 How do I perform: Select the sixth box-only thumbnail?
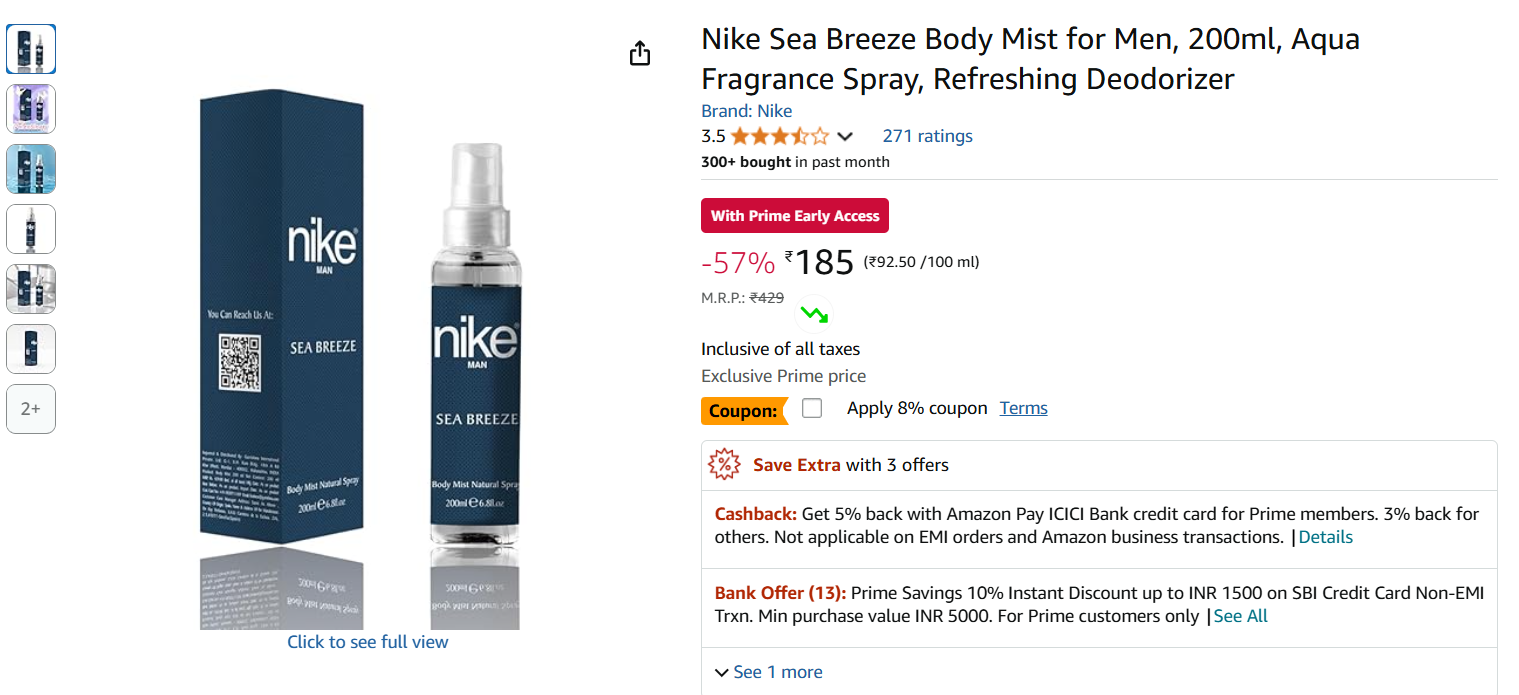[x=31, y=349]
